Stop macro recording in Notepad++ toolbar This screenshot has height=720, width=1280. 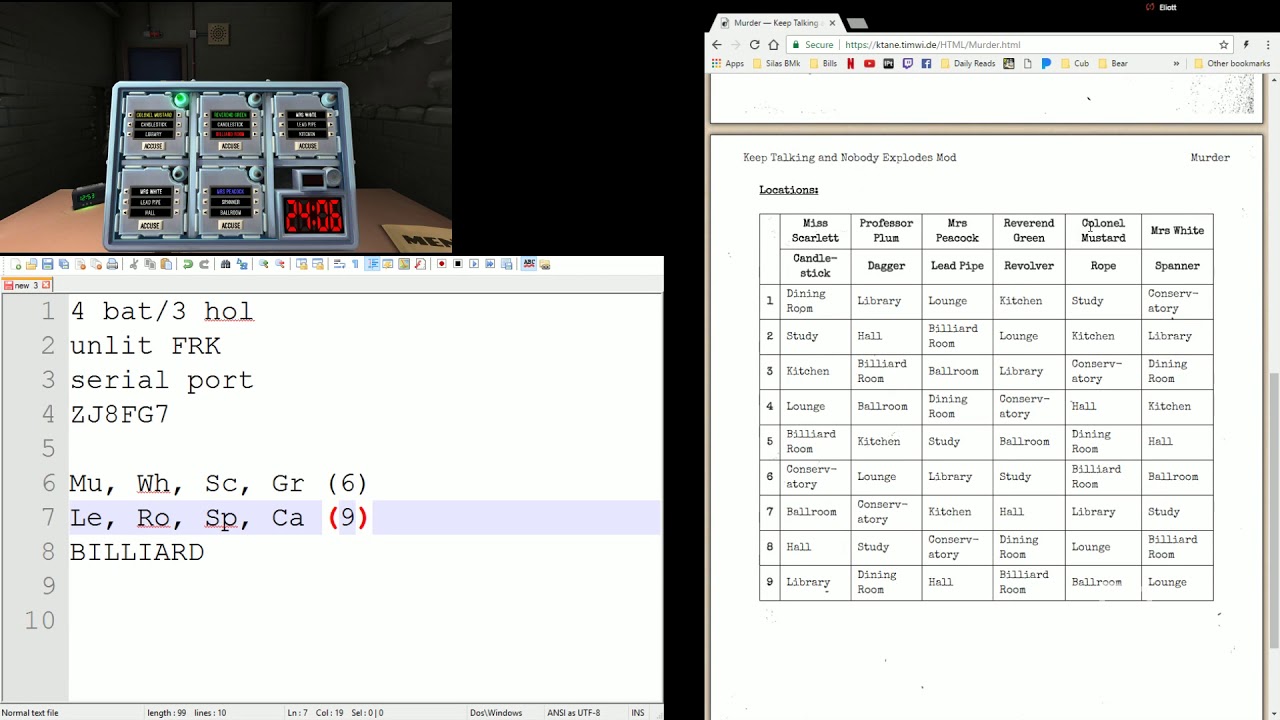(458, 264)
